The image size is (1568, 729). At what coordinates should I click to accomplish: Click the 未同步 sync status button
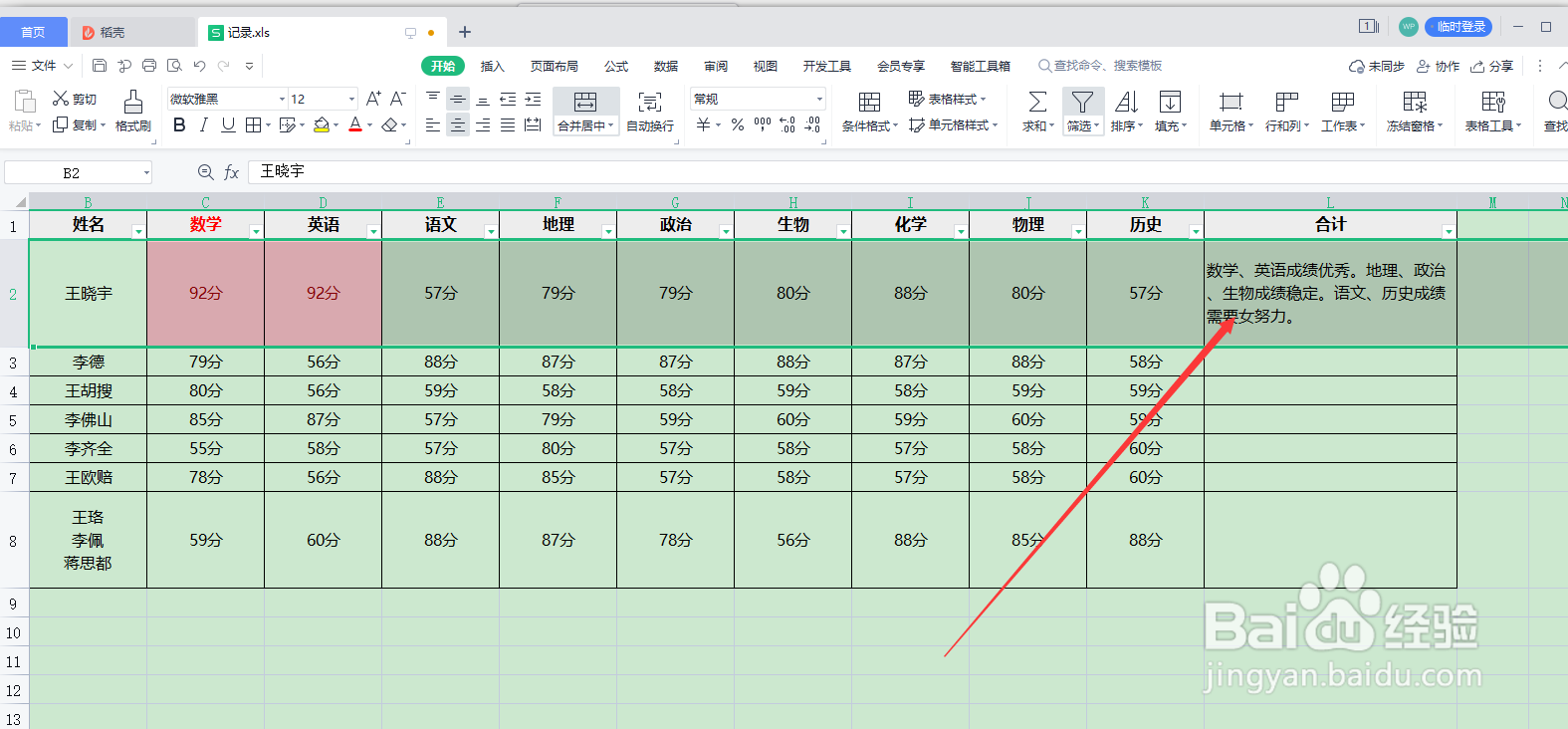1377,66
